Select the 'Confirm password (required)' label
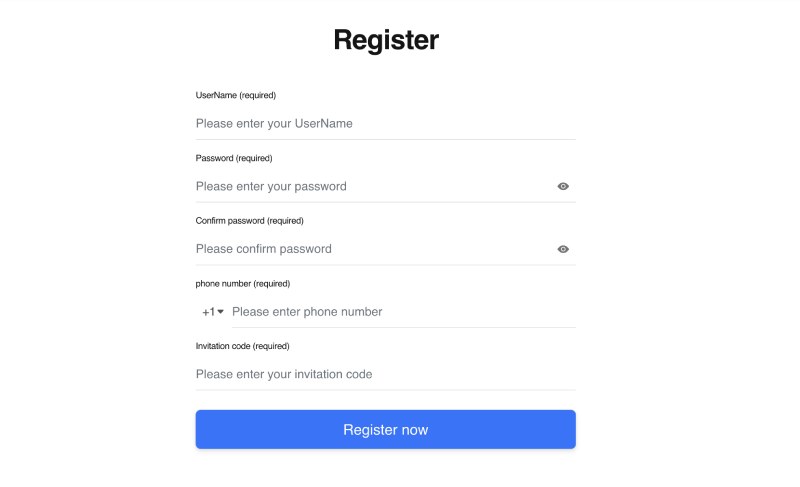 (x=249, y=220)
